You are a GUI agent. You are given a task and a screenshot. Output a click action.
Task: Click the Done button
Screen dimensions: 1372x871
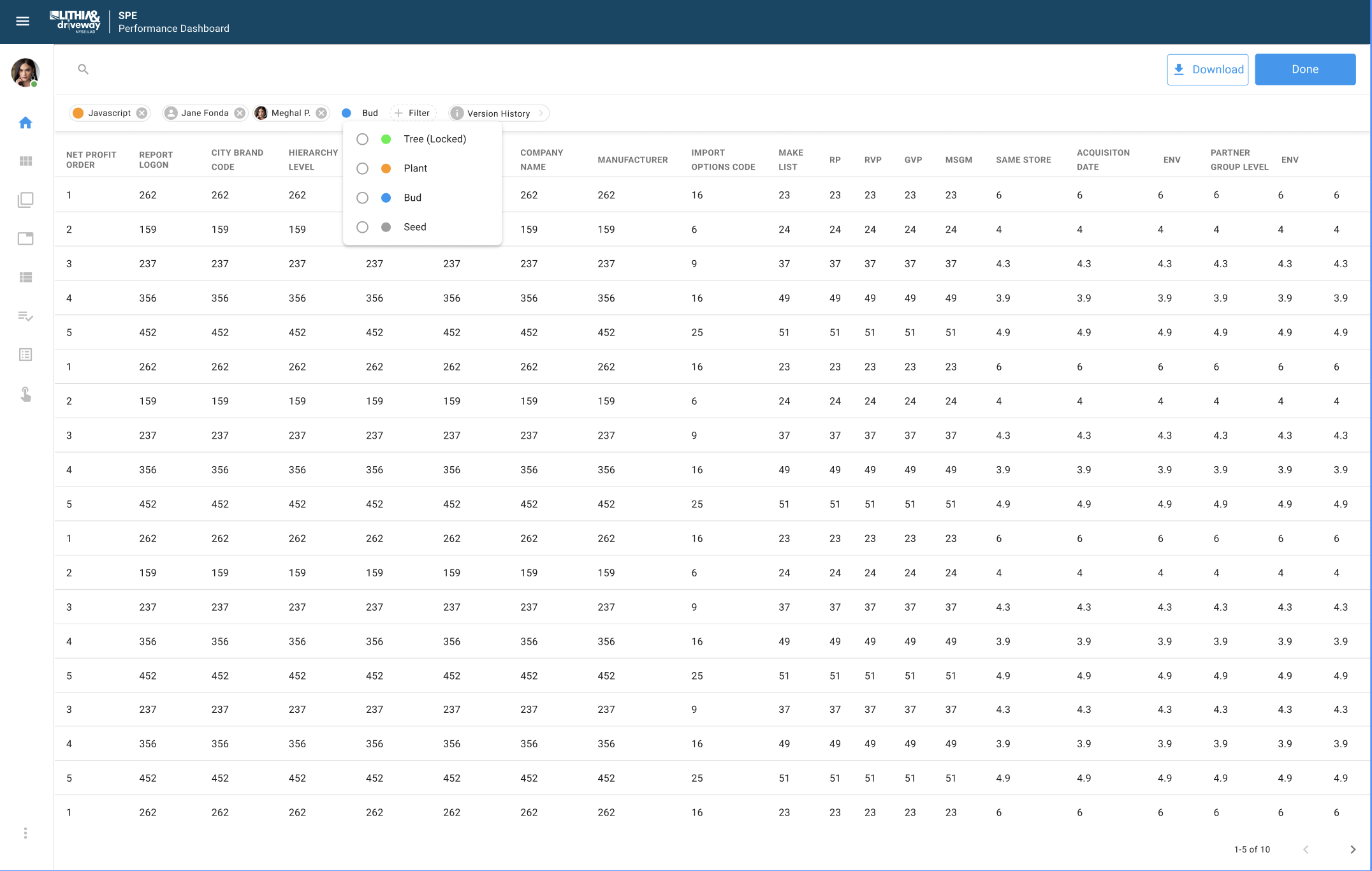click(x=1304, y=70)
